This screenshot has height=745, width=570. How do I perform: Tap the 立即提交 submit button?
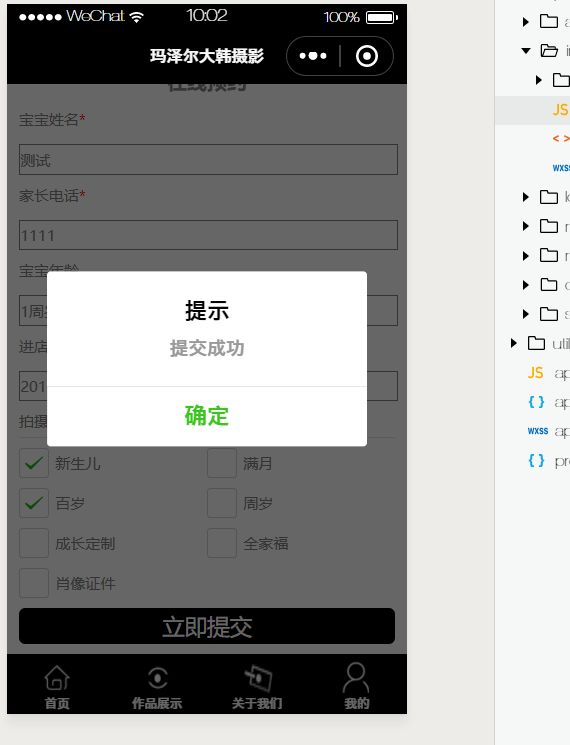tap(207, 626)
